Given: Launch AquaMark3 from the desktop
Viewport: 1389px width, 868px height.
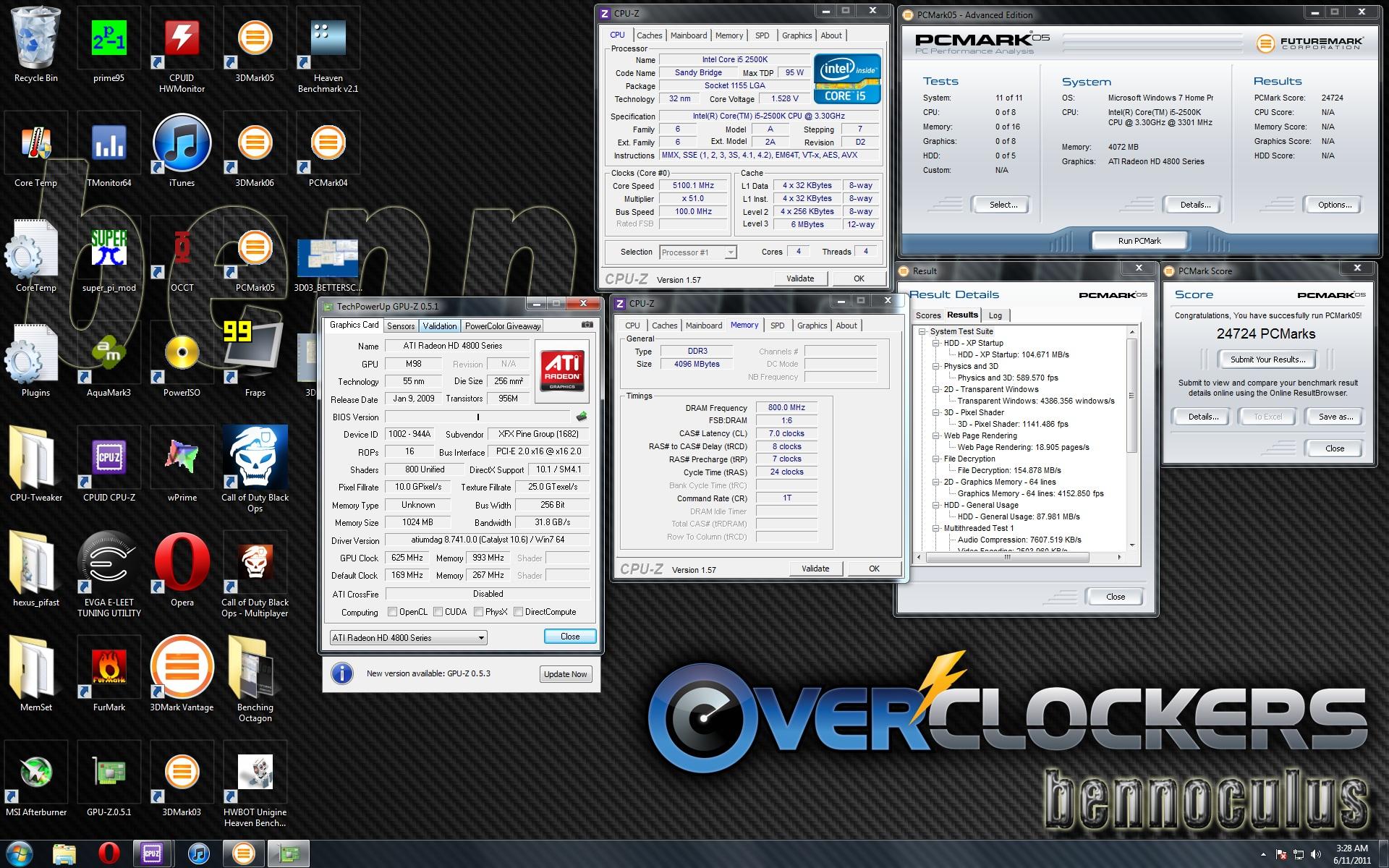Looking at the screenshot, I should (x=109, y=359).
